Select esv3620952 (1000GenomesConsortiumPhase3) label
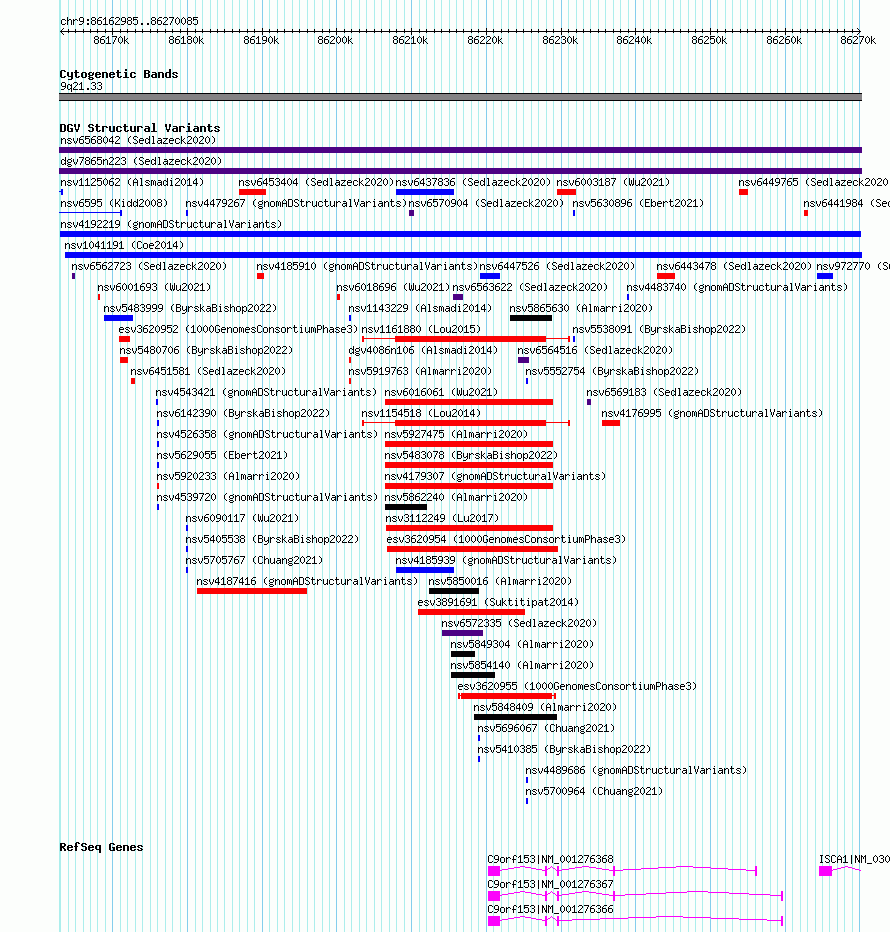The height and width of the screenshot is (932, 890). (238, 329)
